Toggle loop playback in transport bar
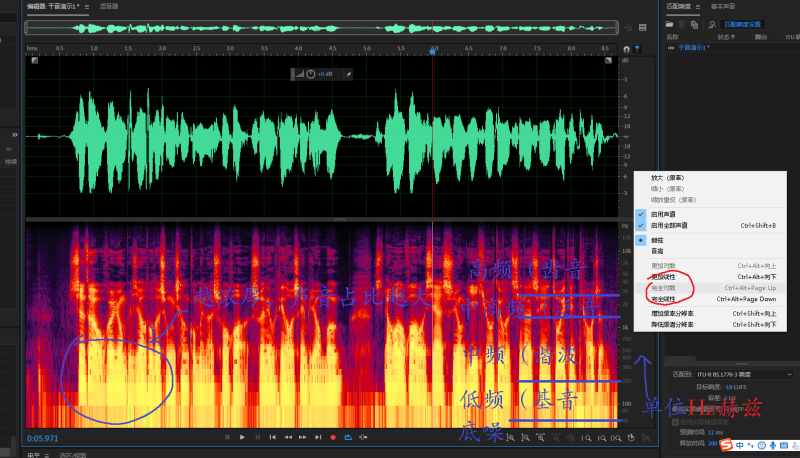The height and width of the screenshot is (458, 800). coord(348,437)
